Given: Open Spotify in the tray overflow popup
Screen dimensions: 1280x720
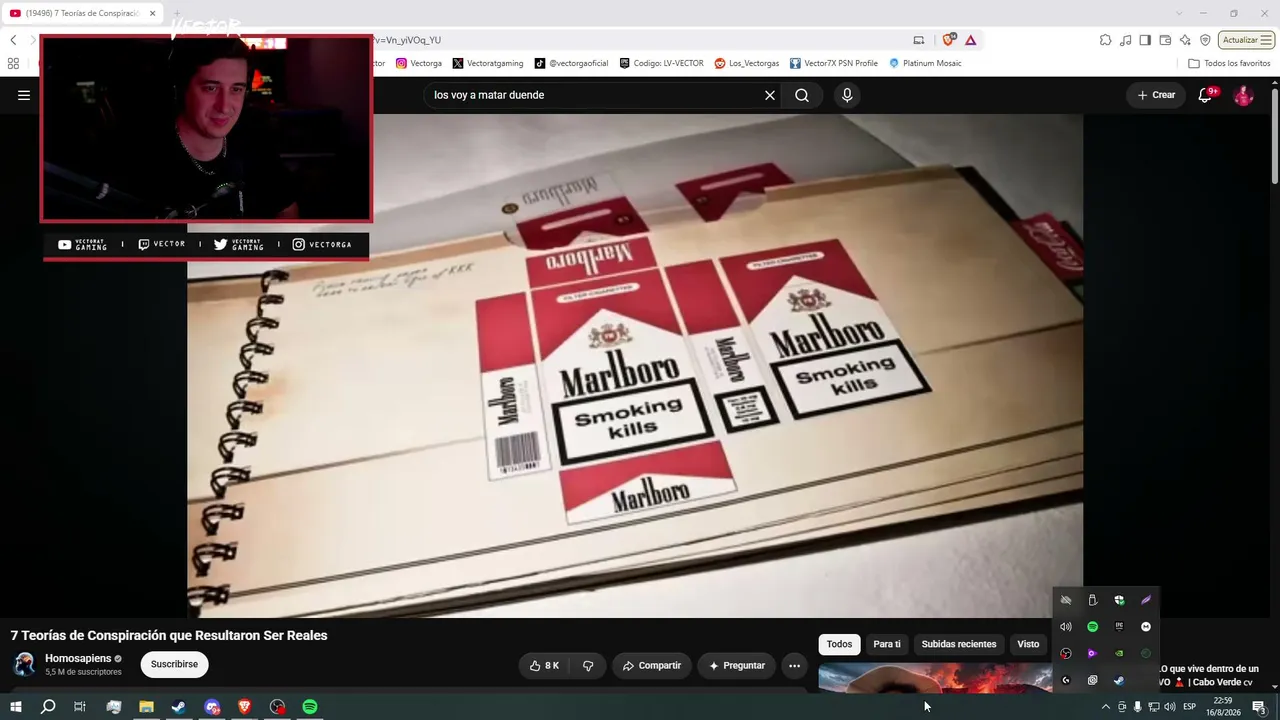Looking at the screenshot, I should (x=1092, y=627).
